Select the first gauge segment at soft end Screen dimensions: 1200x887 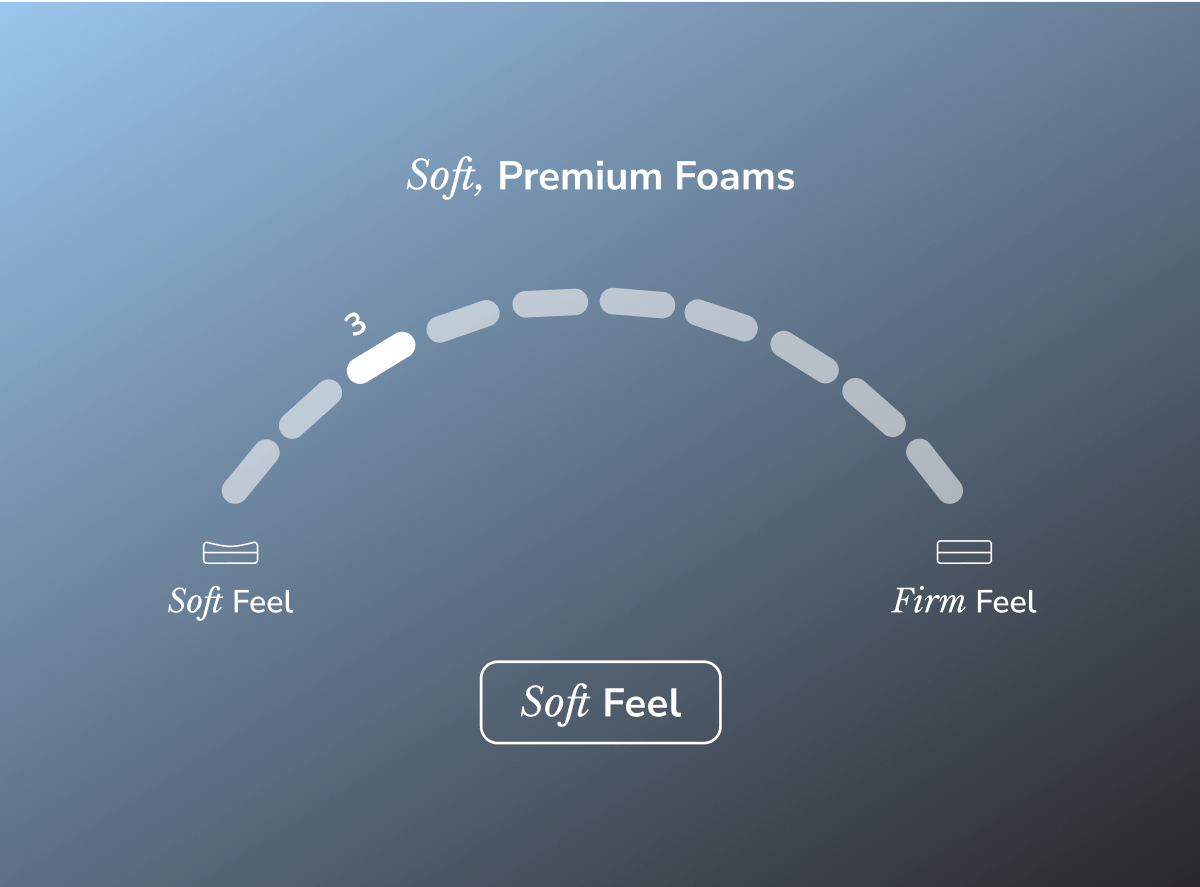[x=250, y=472]
